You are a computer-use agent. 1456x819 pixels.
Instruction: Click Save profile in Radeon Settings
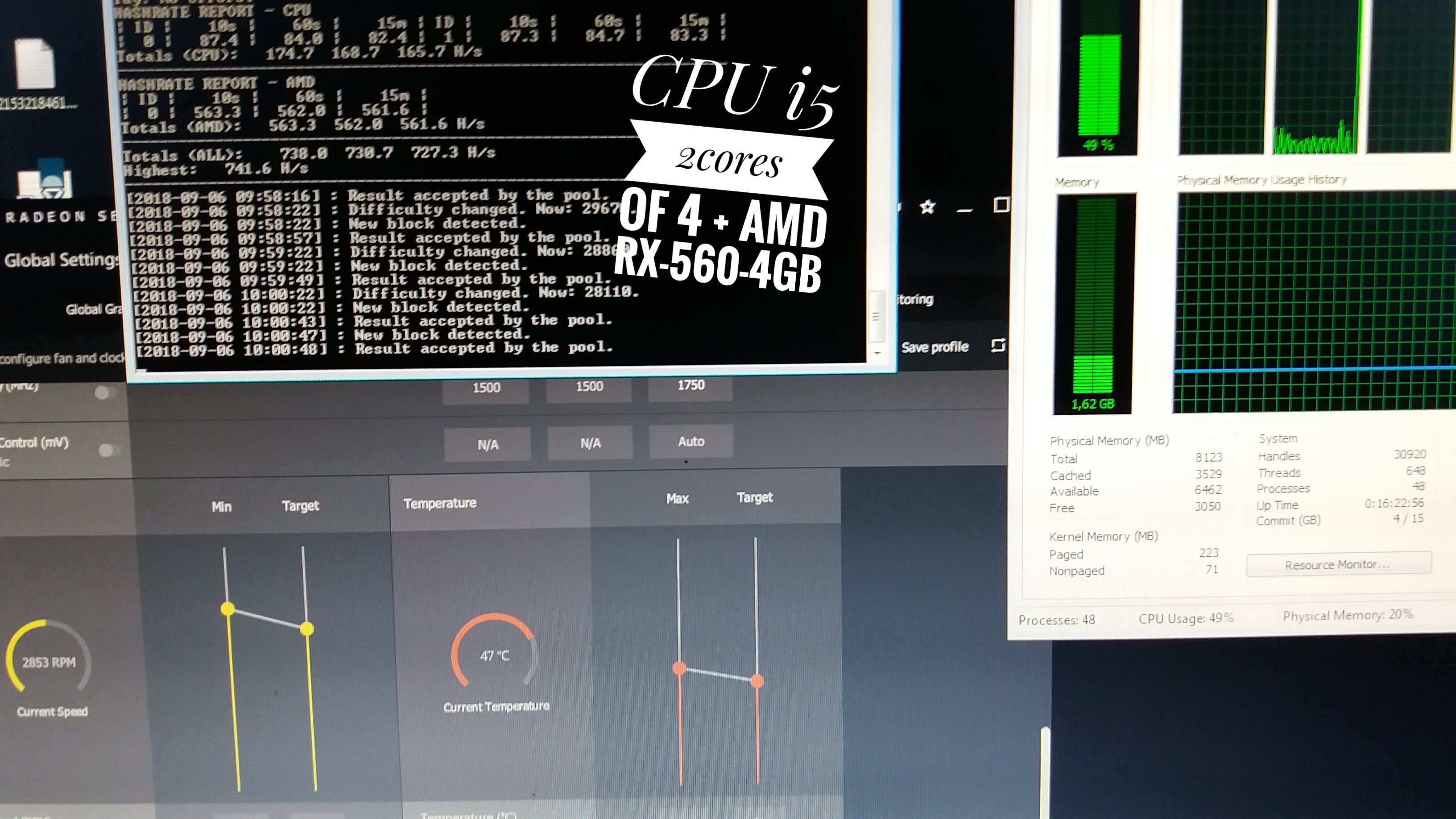pos(935,347)
